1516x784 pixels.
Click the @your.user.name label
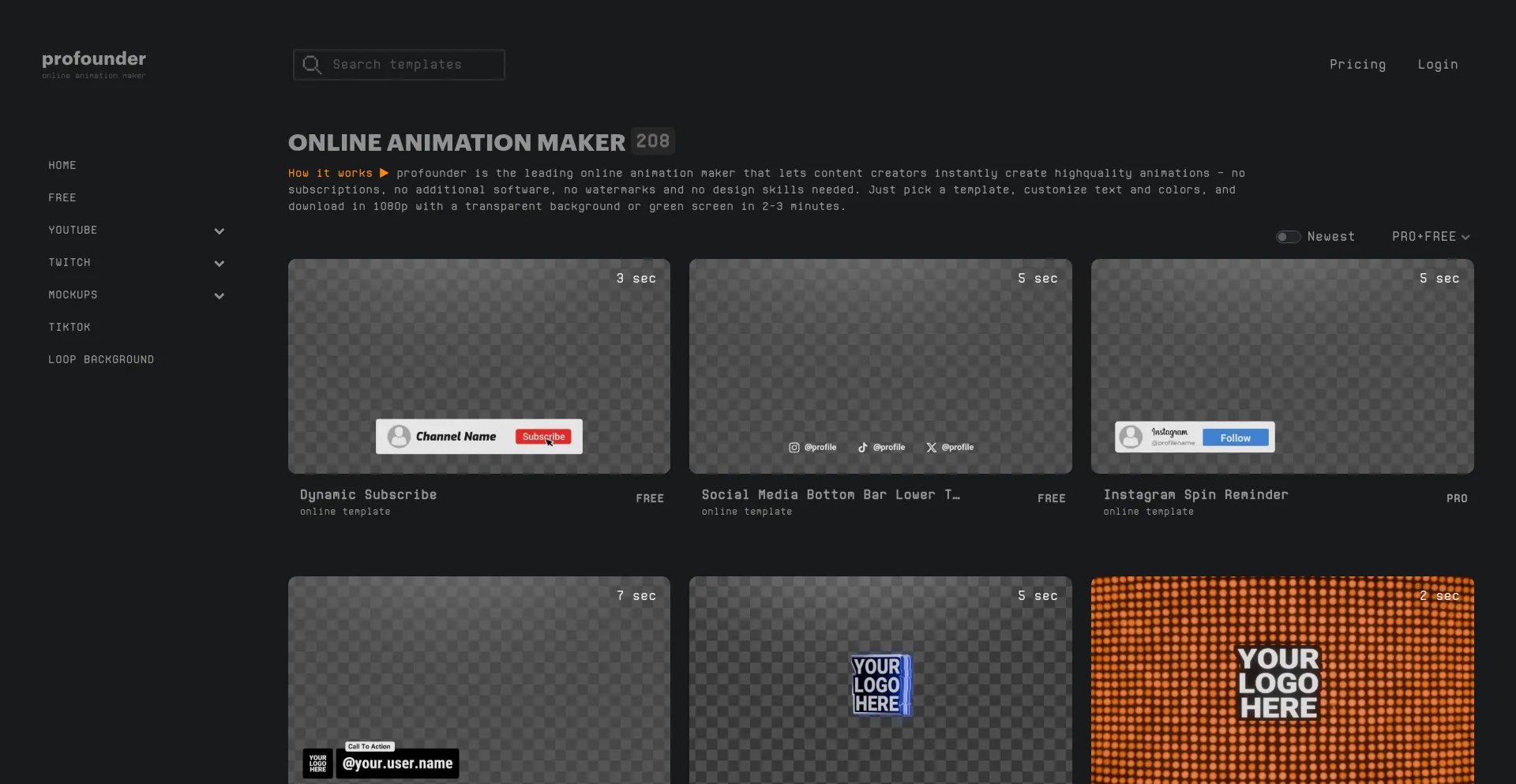[398, 763]
